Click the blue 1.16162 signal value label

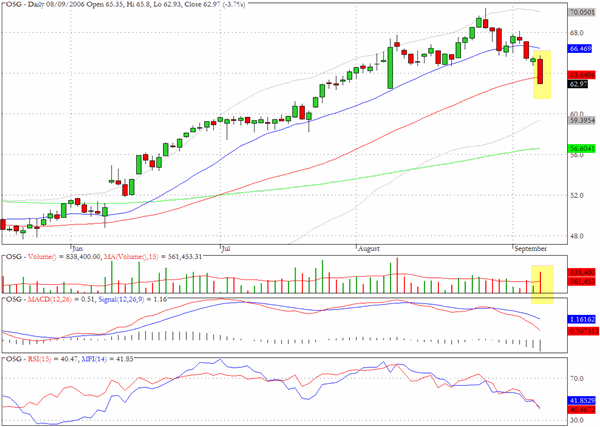point(582,319)
